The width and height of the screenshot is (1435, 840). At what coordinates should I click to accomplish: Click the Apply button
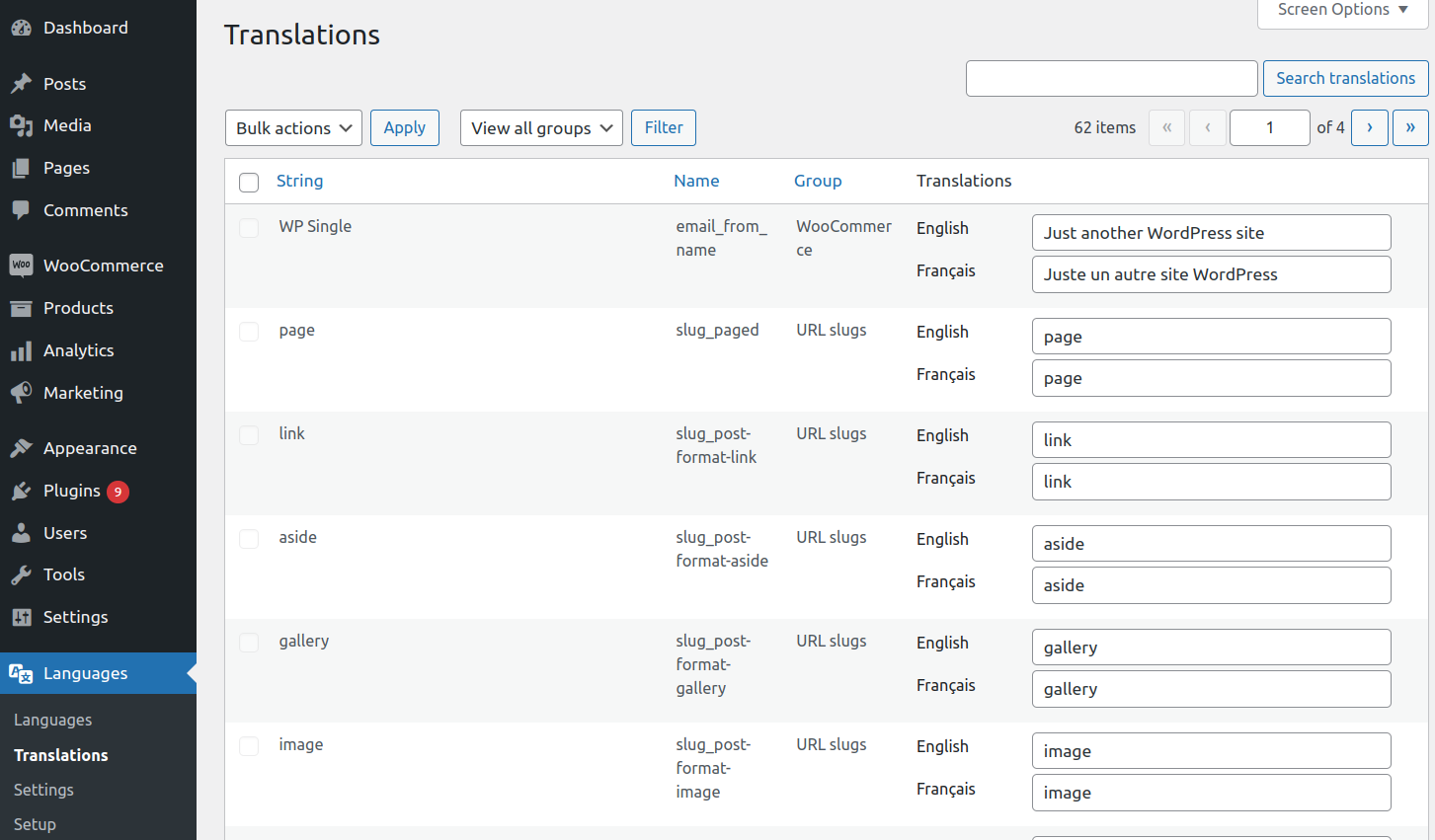(405, 127)
